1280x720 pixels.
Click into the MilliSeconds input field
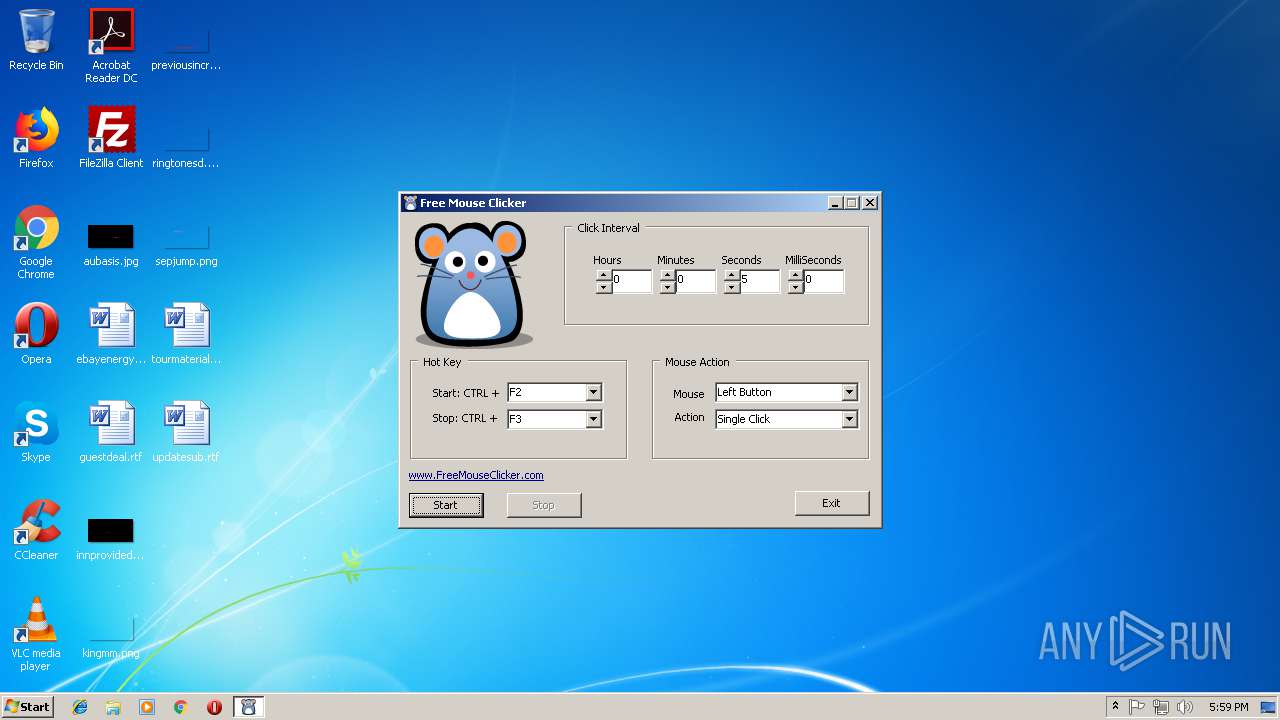point(823,281)
